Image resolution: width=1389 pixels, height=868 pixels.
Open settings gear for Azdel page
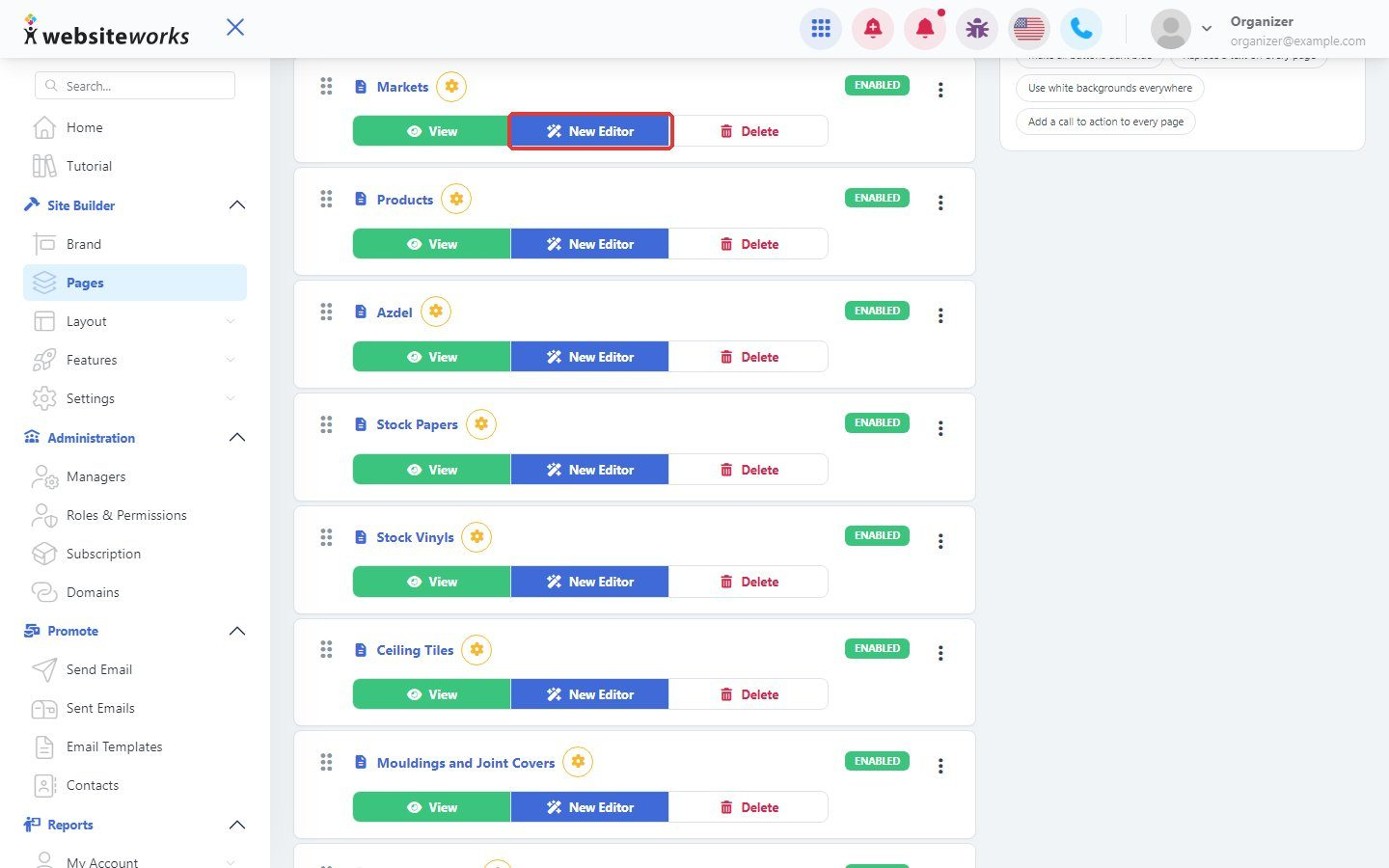436,312
